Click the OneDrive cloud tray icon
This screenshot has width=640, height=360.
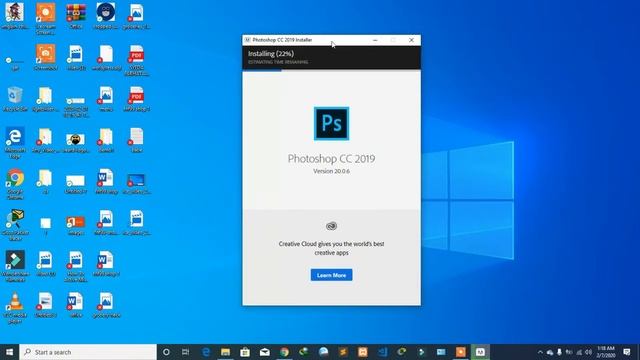click(550, 352)
